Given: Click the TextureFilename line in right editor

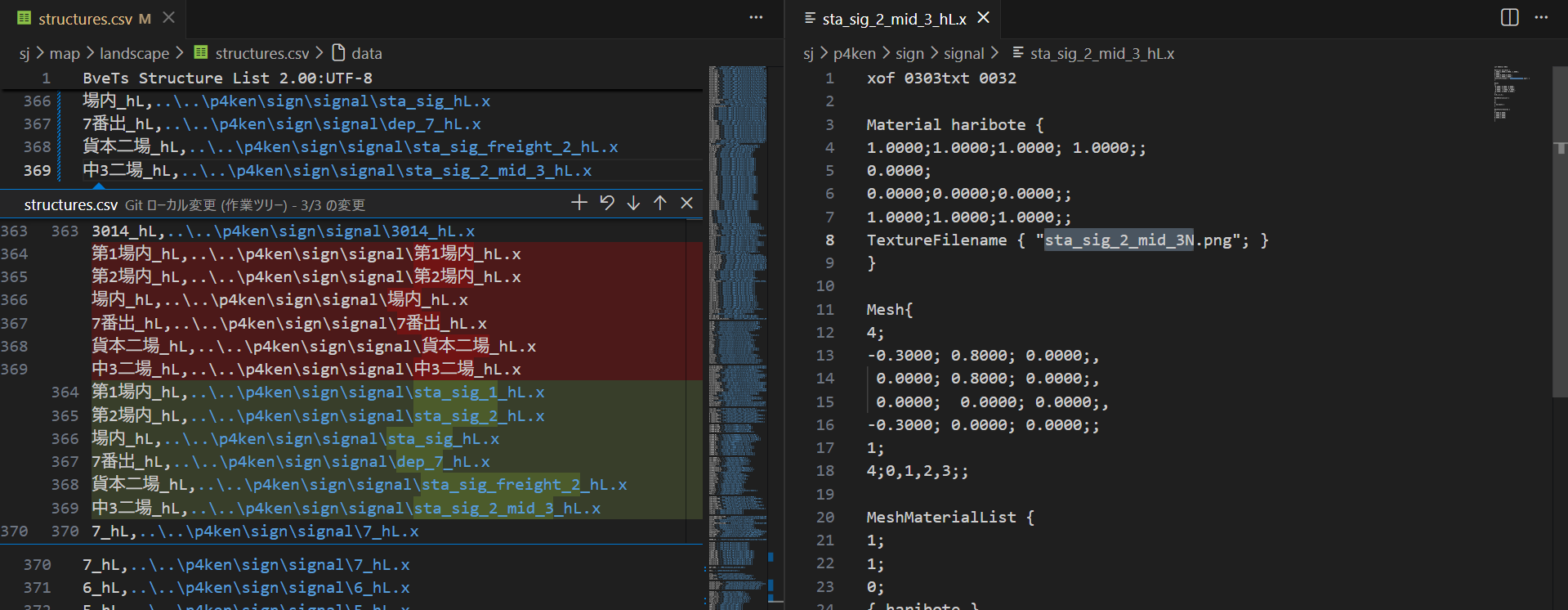Looking at the screenshot, I should point(936,240).
